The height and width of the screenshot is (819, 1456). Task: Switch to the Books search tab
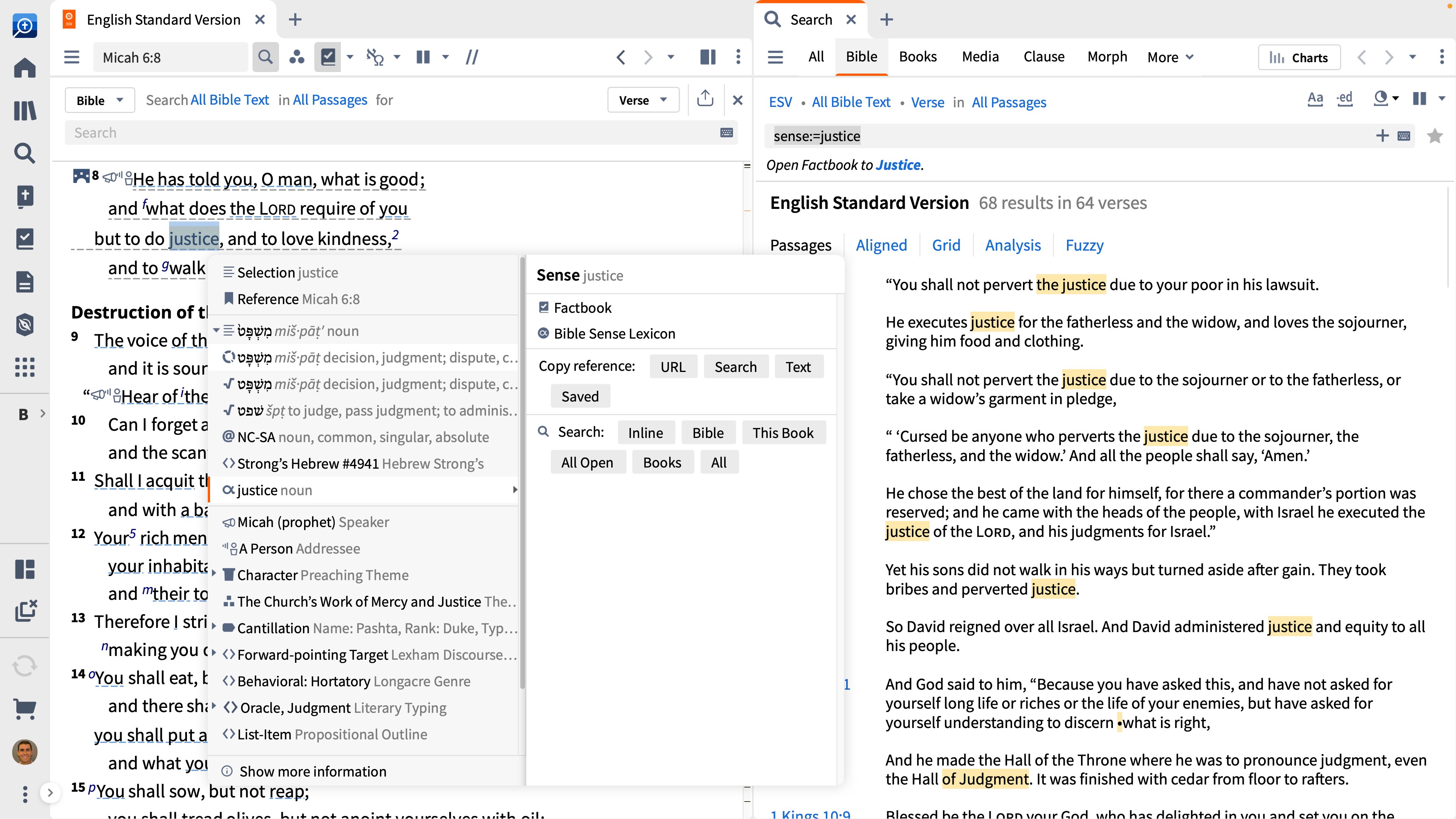coord(918,56)
